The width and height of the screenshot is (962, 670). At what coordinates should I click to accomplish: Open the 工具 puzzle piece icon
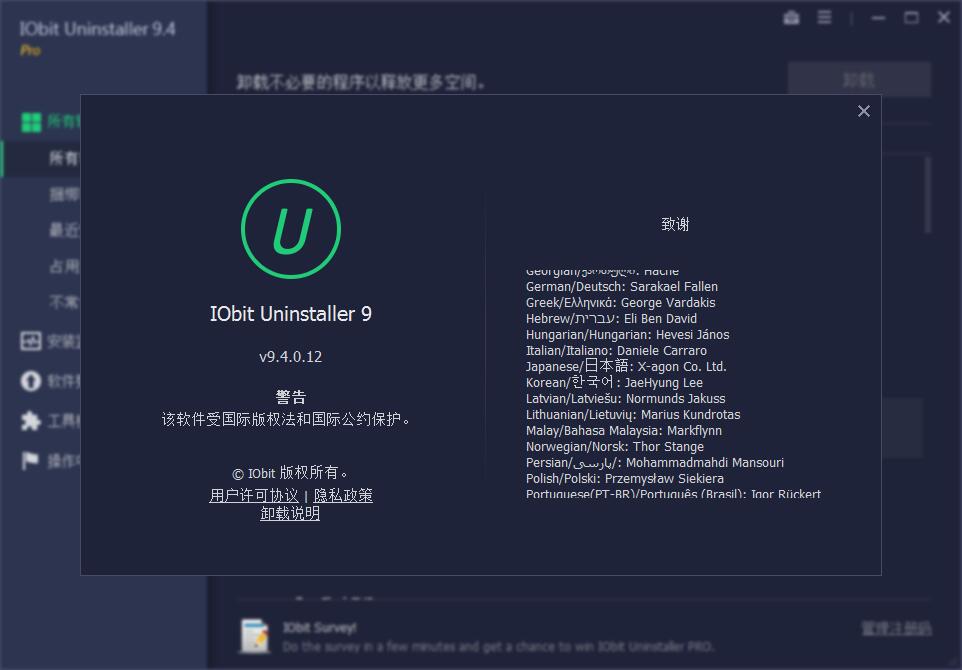click(33, 419)
